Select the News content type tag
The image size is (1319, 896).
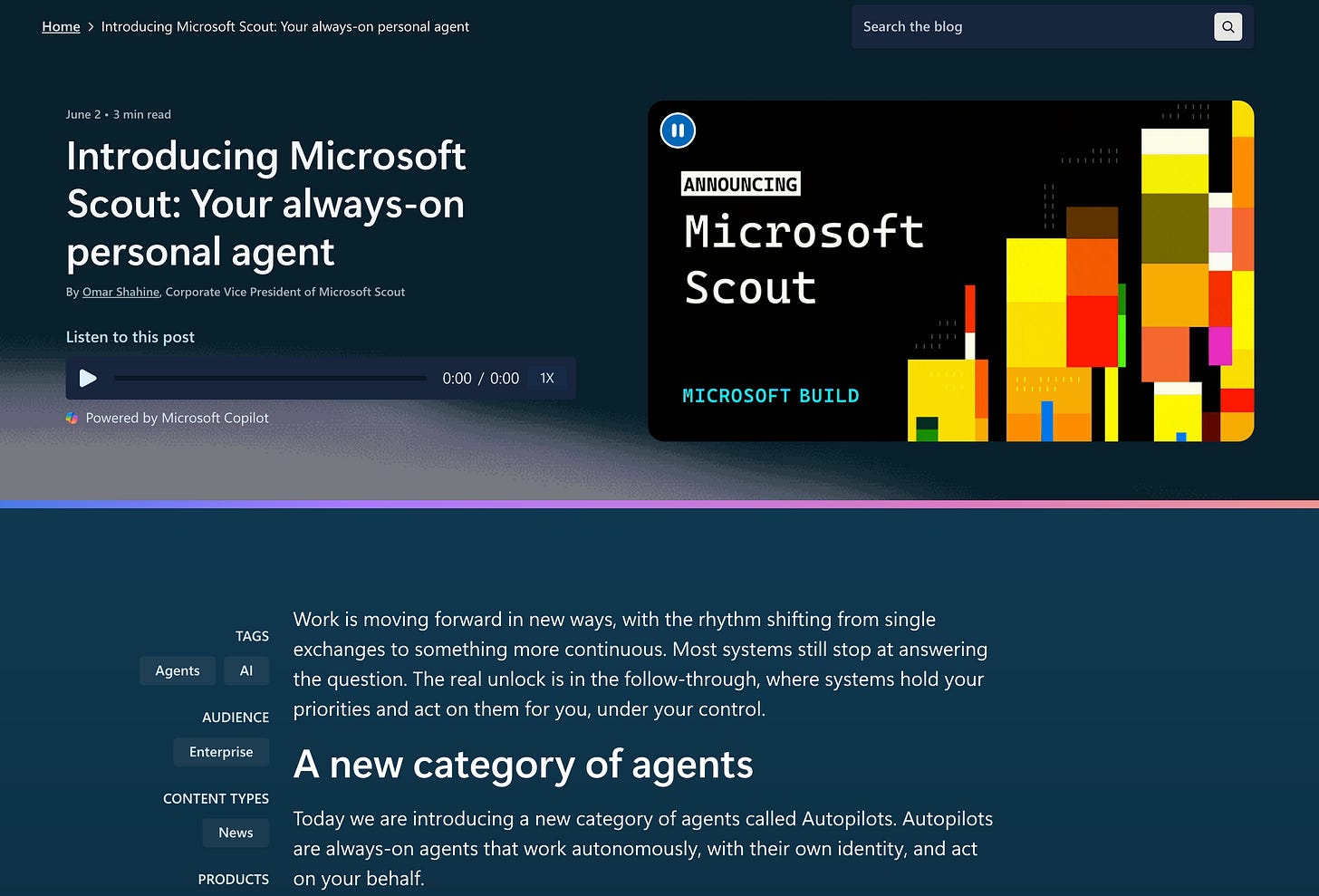pos(236,833)
